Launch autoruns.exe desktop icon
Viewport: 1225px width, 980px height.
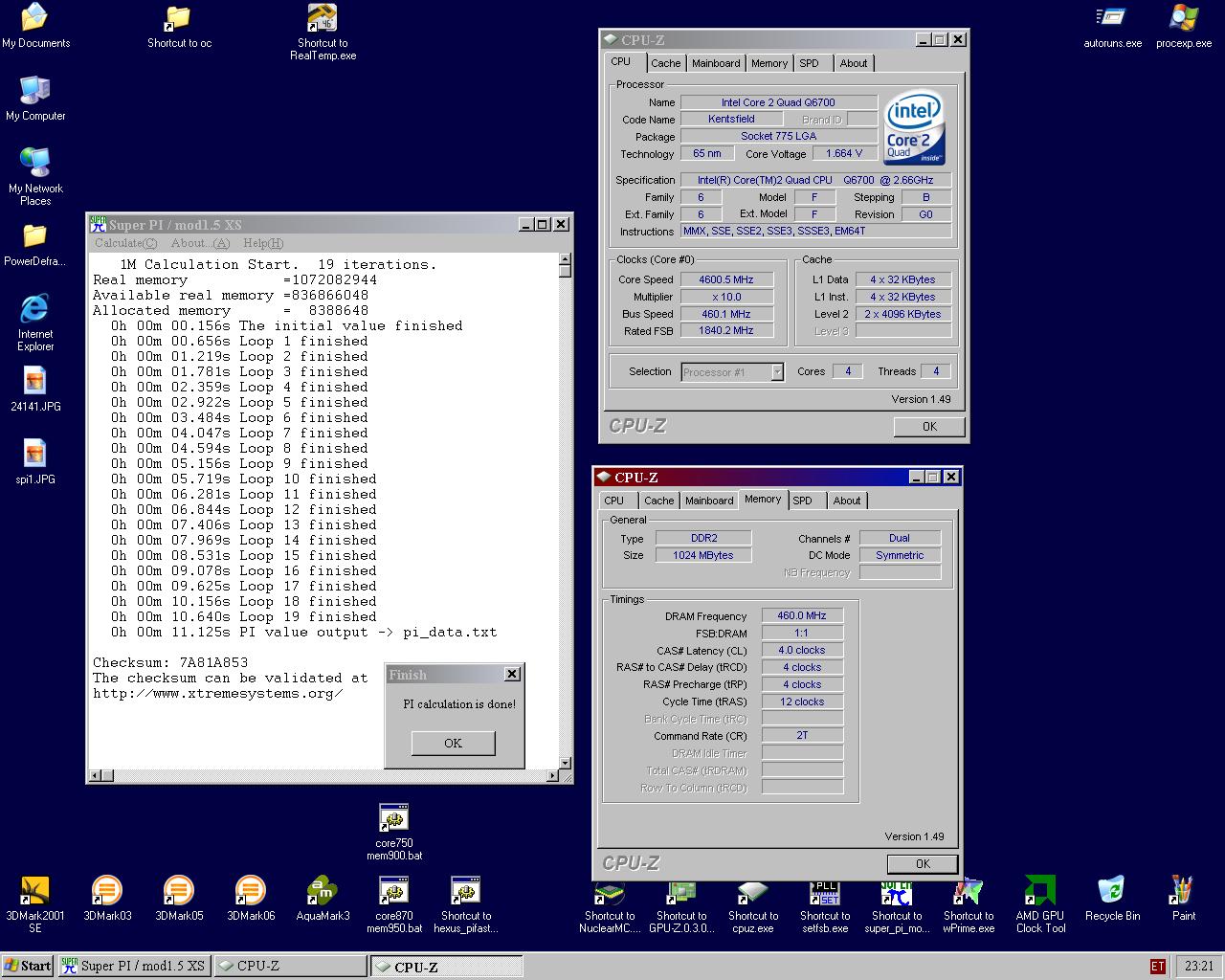click(1112, 26)
